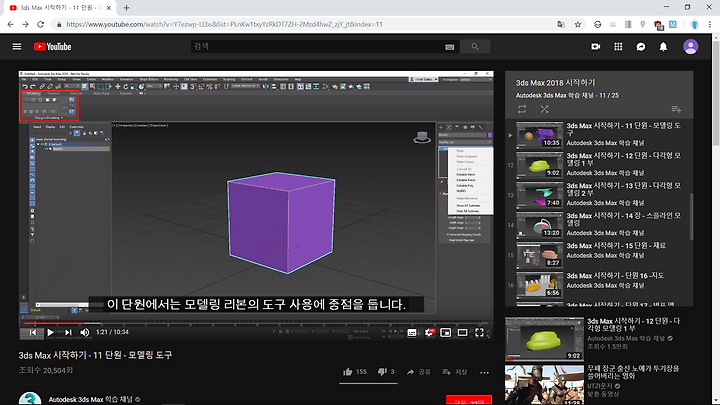Open recommended movie video from UTZI웃지

(544, 385)
